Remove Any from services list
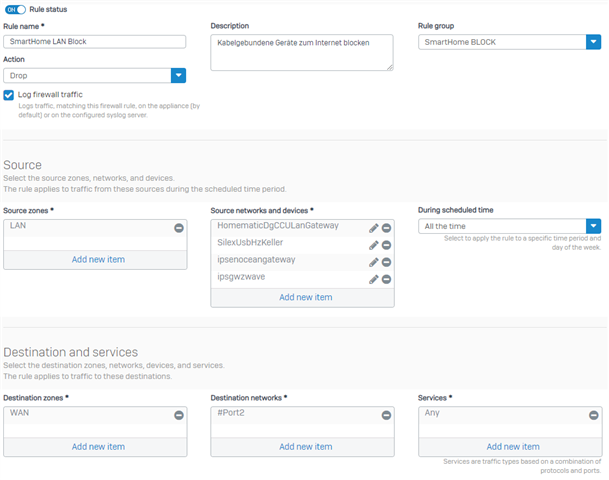 point(593,416)
